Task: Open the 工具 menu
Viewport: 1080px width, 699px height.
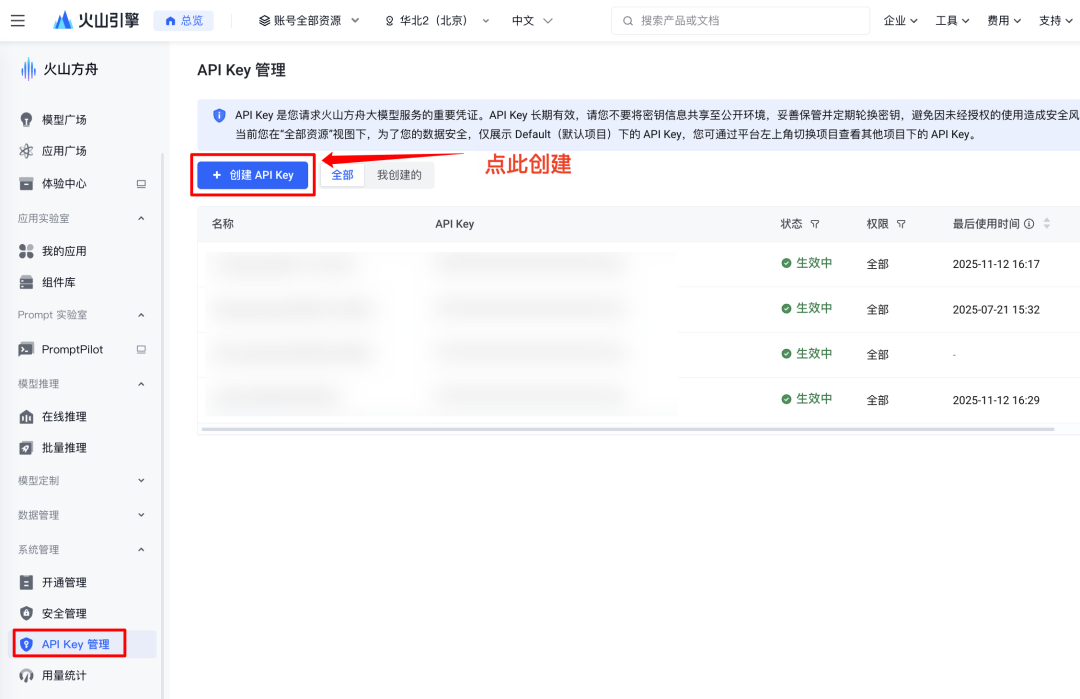Action: pyautogui.click(x=952, y=19)
